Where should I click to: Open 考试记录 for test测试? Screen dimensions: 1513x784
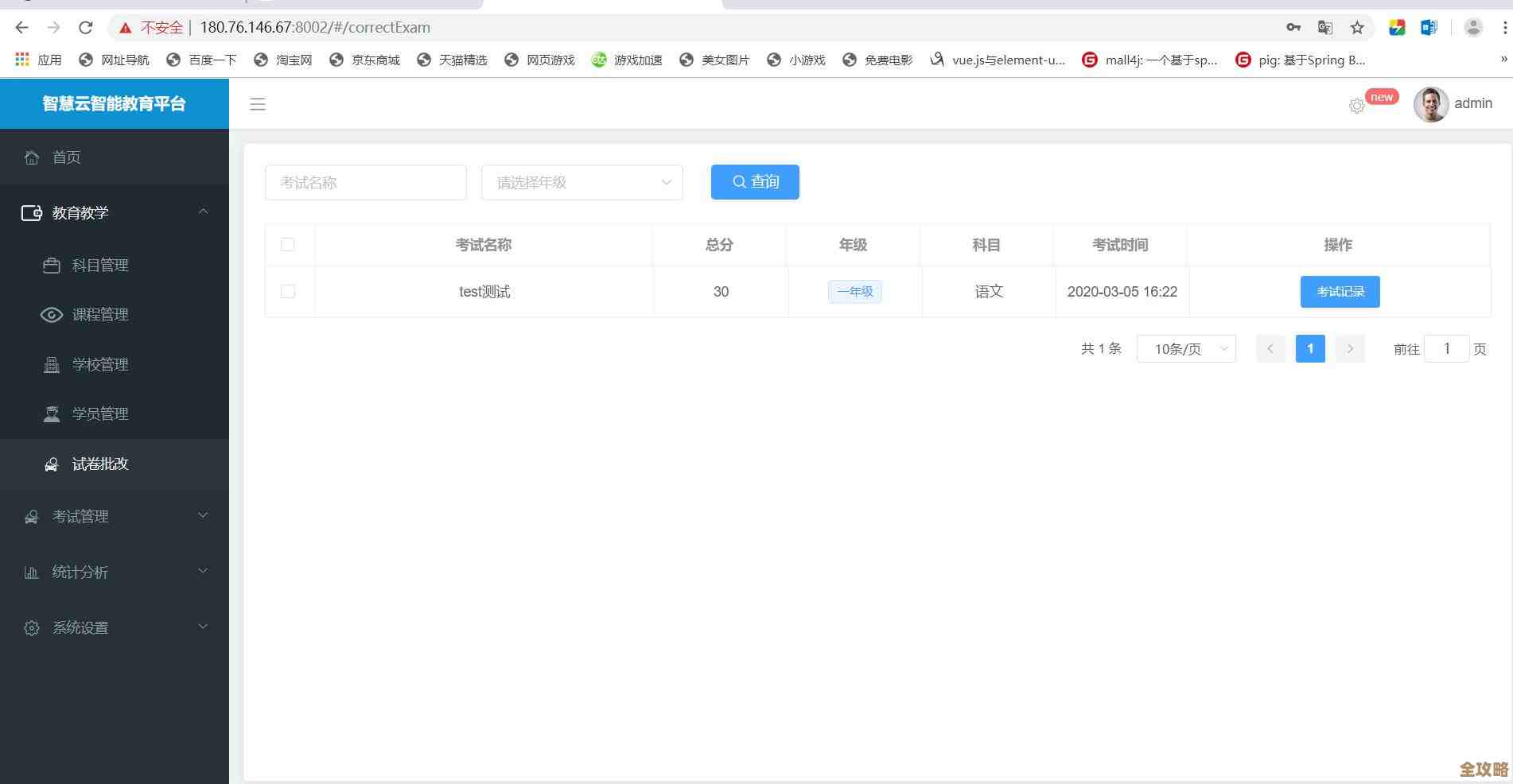1340,292
